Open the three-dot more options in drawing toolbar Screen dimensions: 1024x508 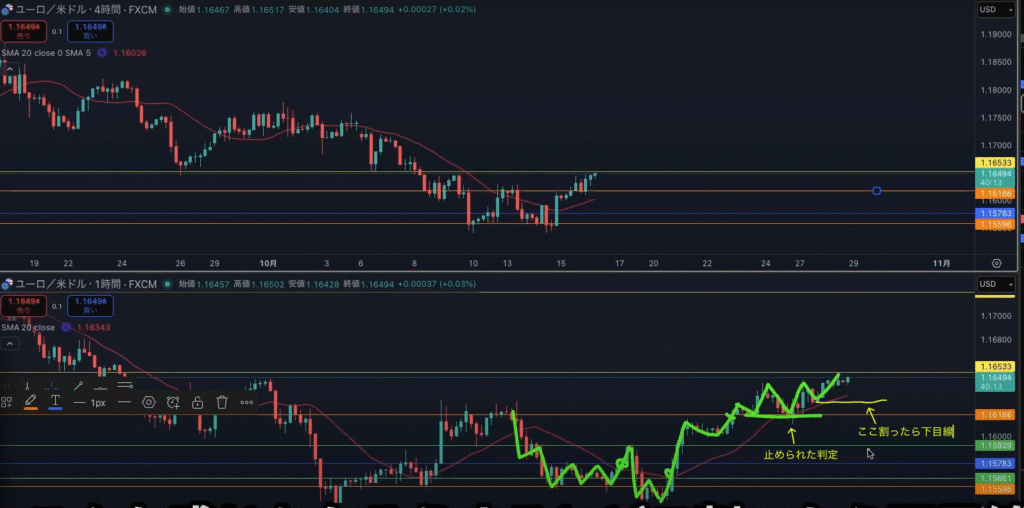tap(247, 402)
